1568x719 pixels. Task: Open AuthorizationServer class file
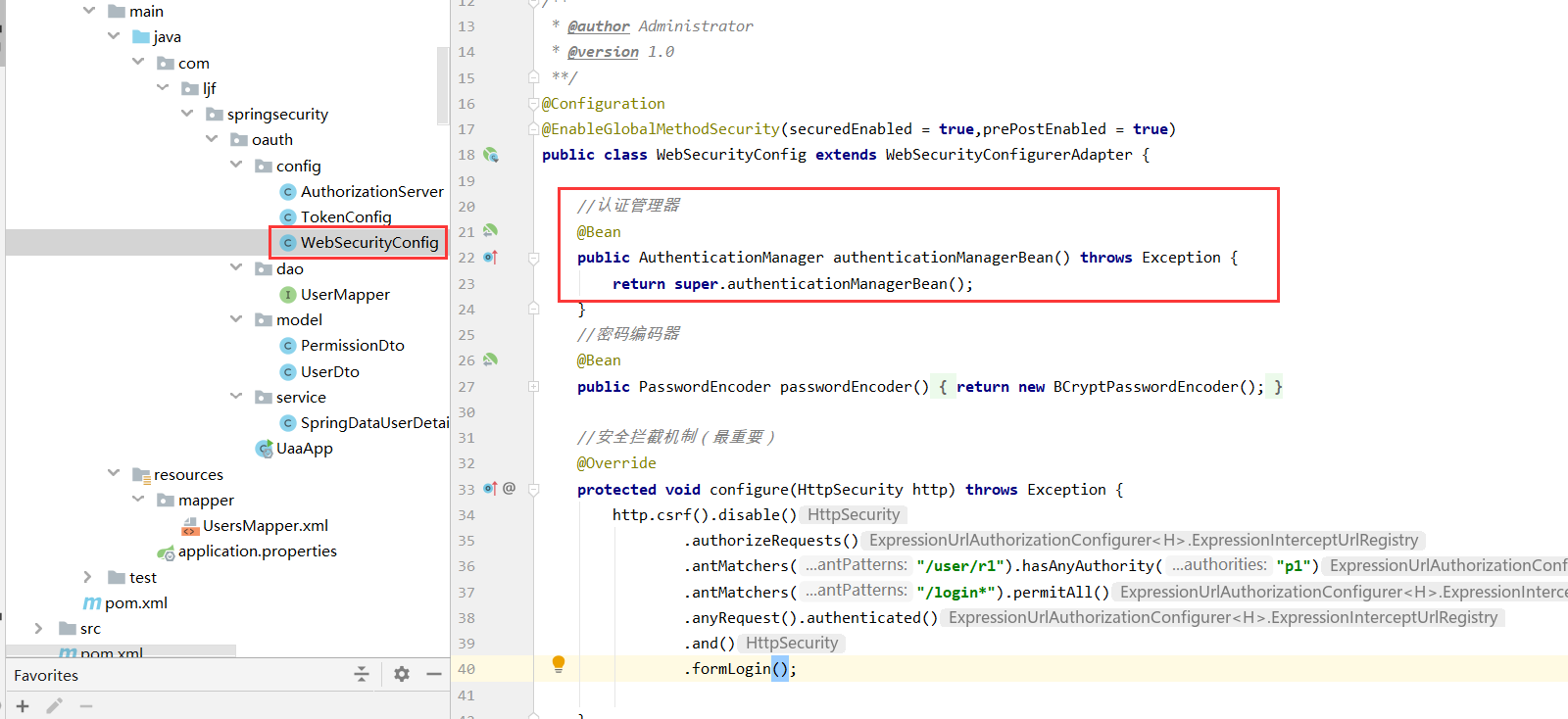point(371,191)
